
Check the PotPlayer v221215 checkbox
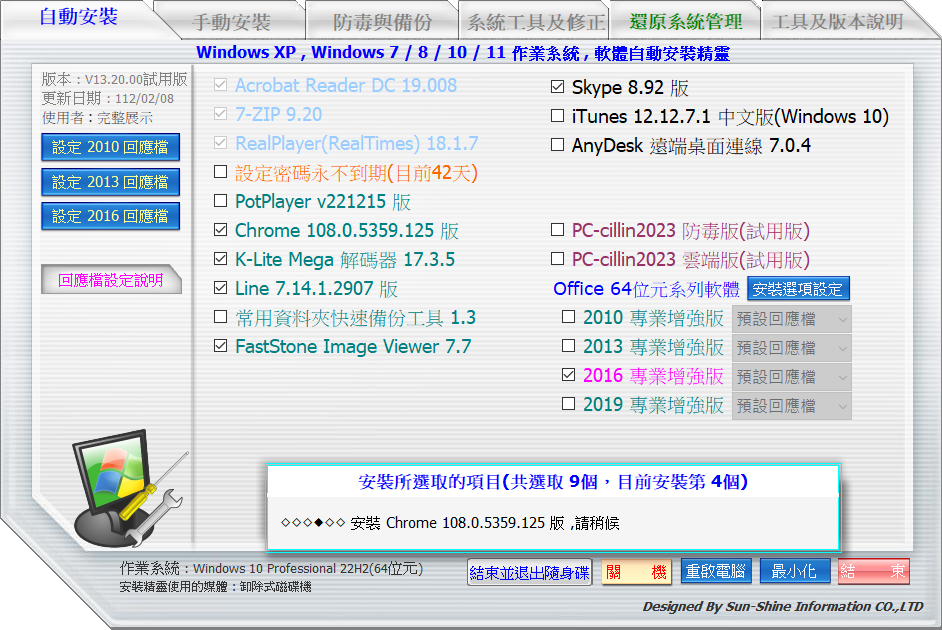221,202
